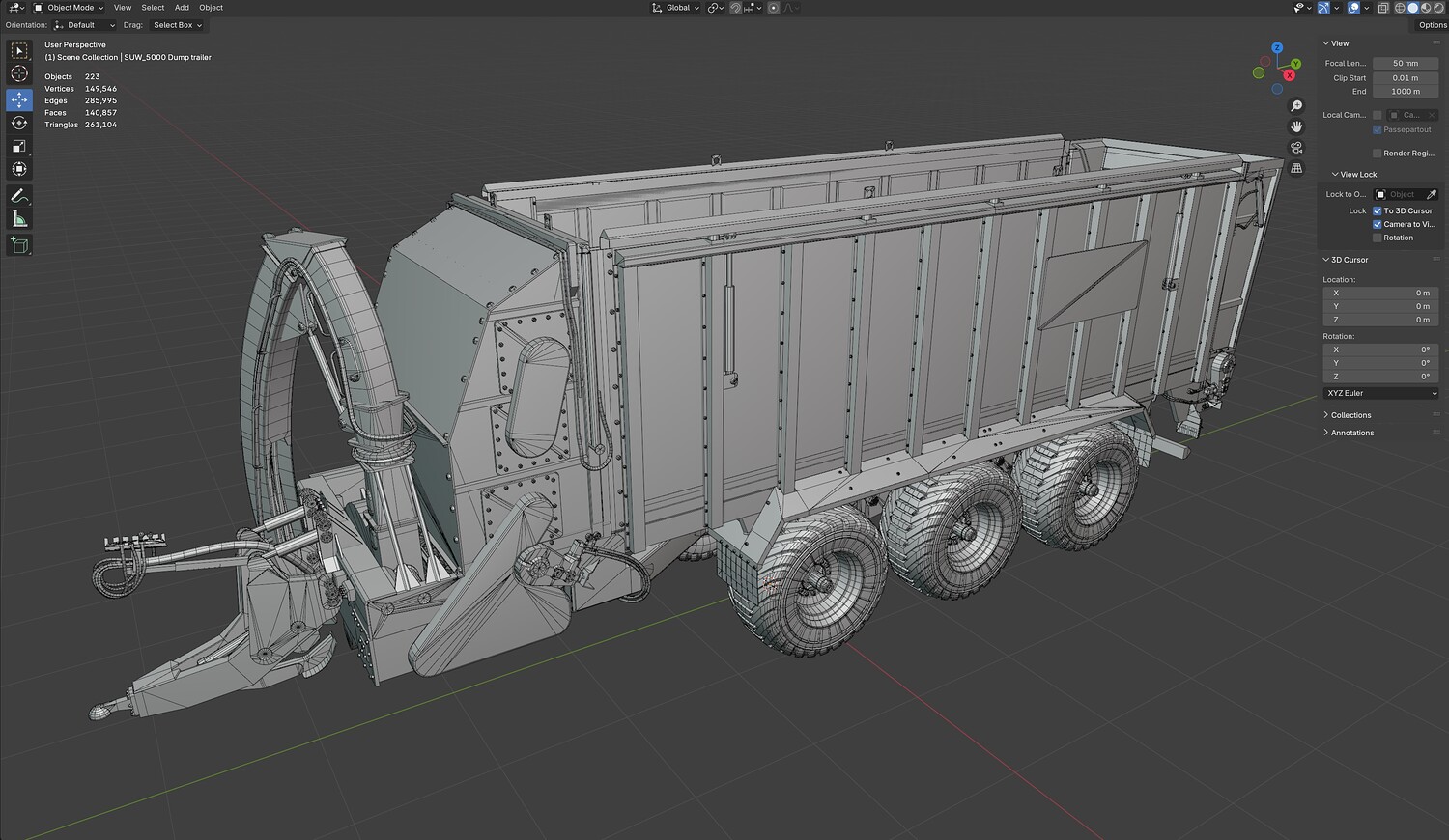The width and height of the screenshot is (1449, 840).
Task: Enable the Lock Rotation checkbox
Action: point(1378,238)
